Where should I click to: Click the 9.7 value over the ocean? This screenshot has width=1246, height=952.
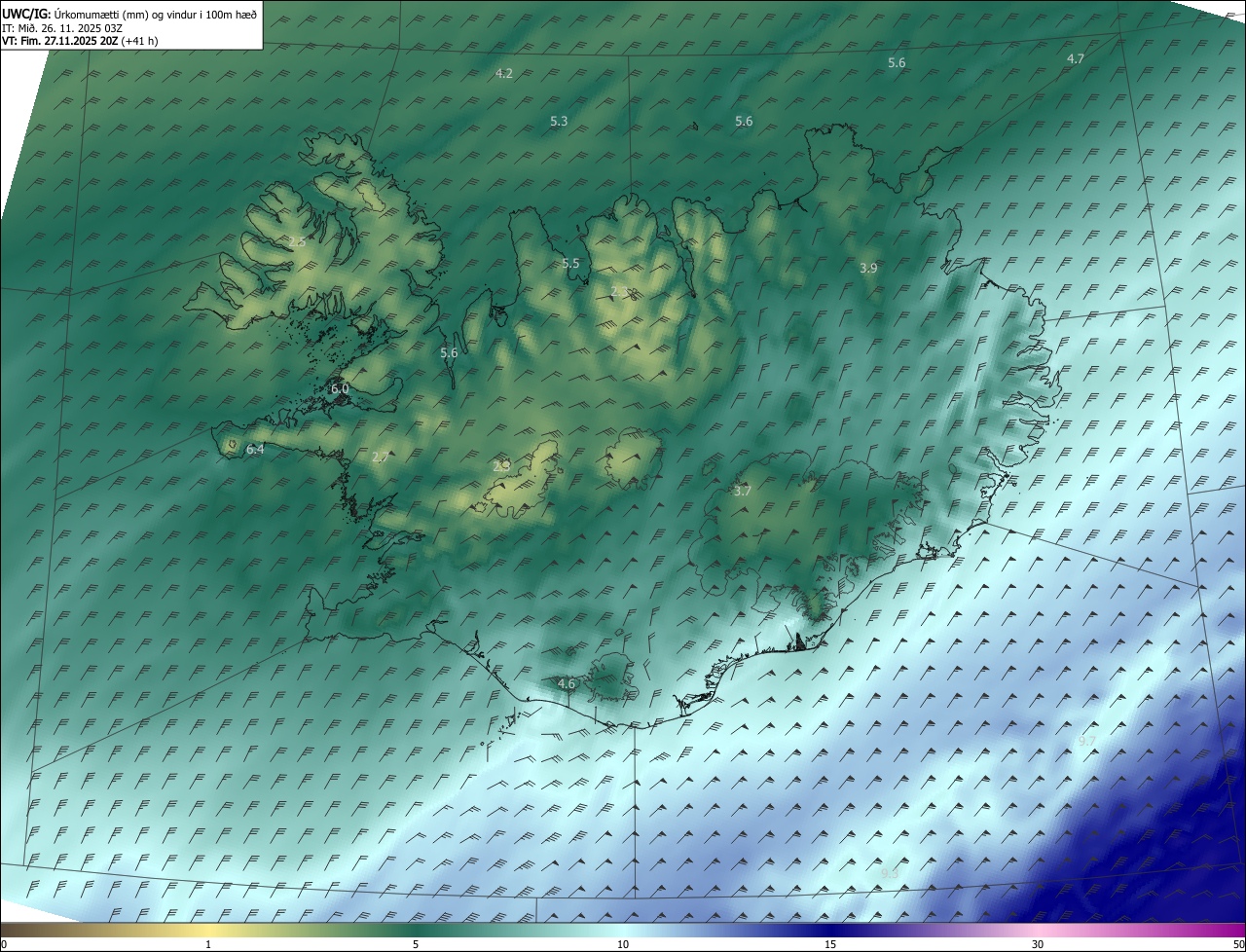[1087, 742]
